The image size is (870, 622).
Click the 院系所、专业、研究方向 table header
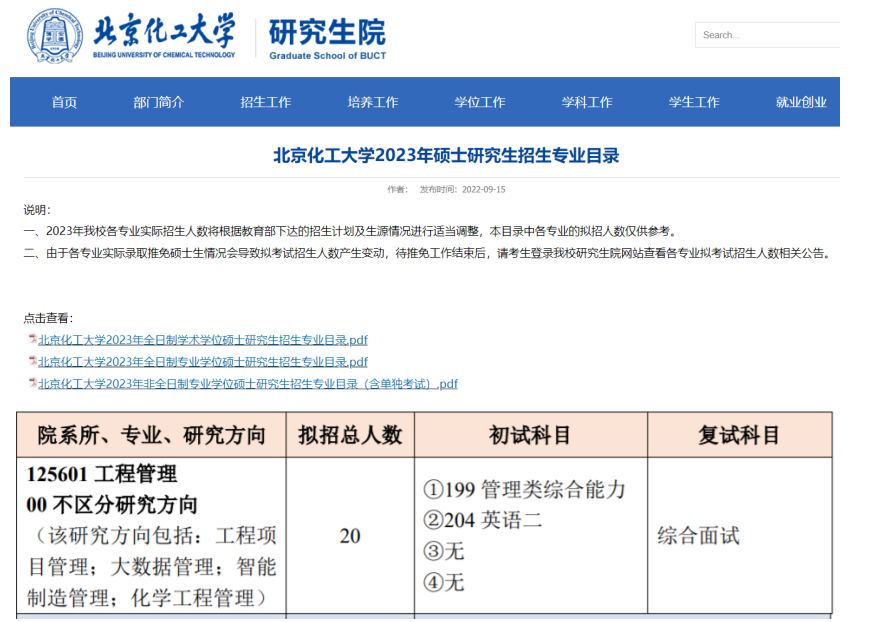point(151,435)
